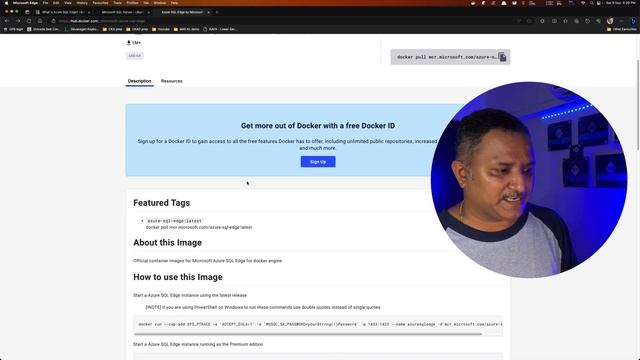Screen dimensions: 640x360
Task: Open the History menu
Action: click(x=82, y=3)
